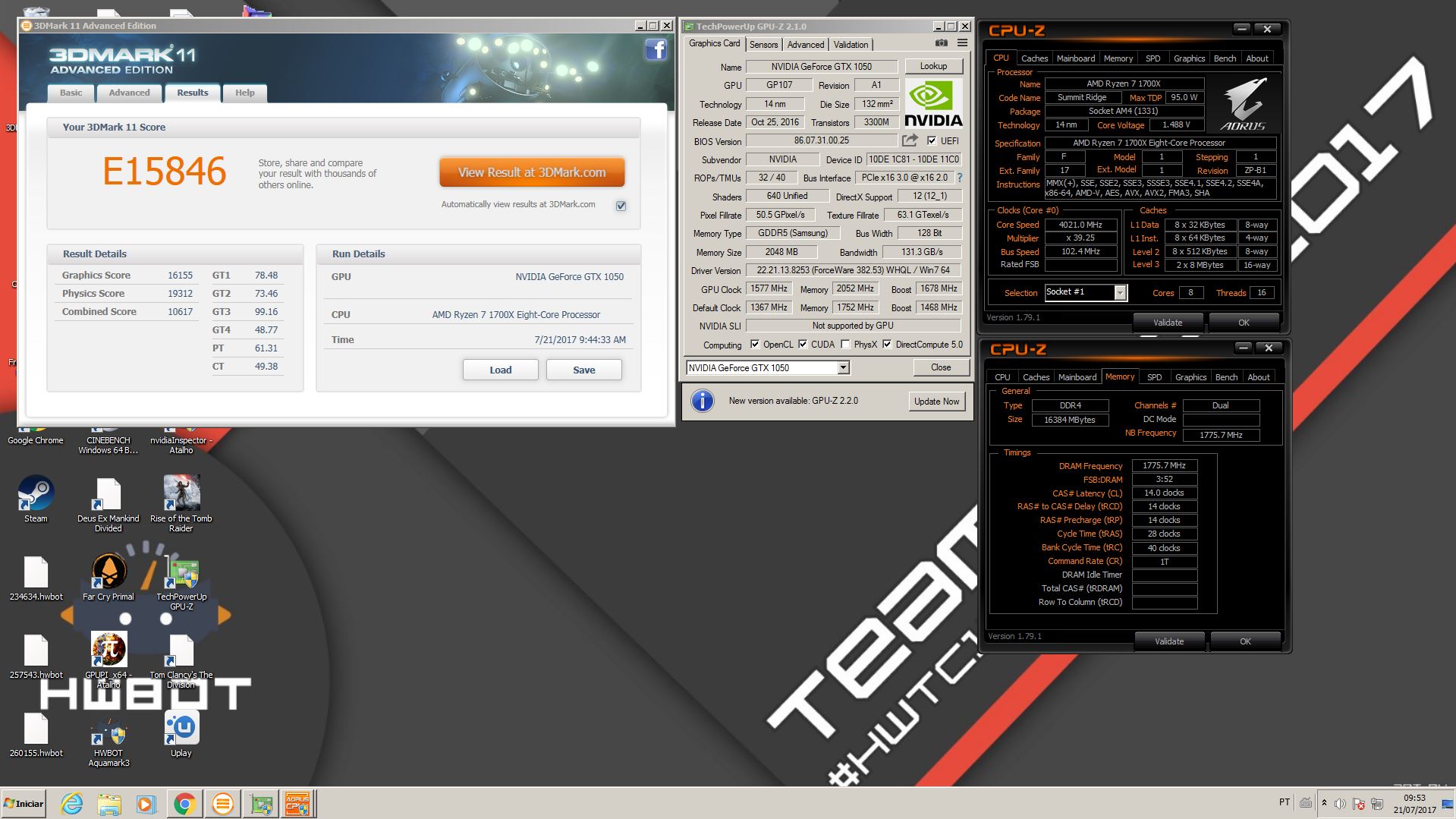Click the bus interface question mark icon

click(960, 178)
